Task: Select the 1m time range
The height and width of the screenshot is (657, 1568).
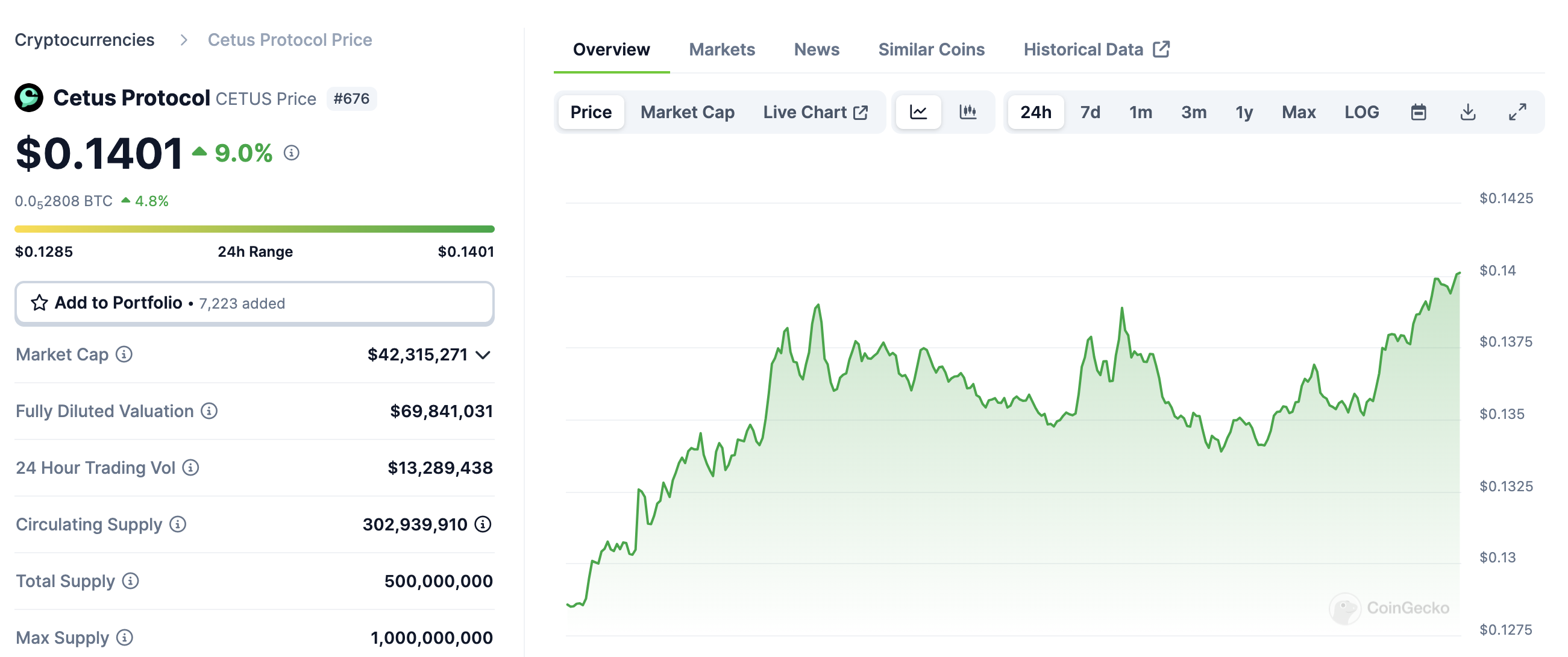Action: pos(1140,112)
